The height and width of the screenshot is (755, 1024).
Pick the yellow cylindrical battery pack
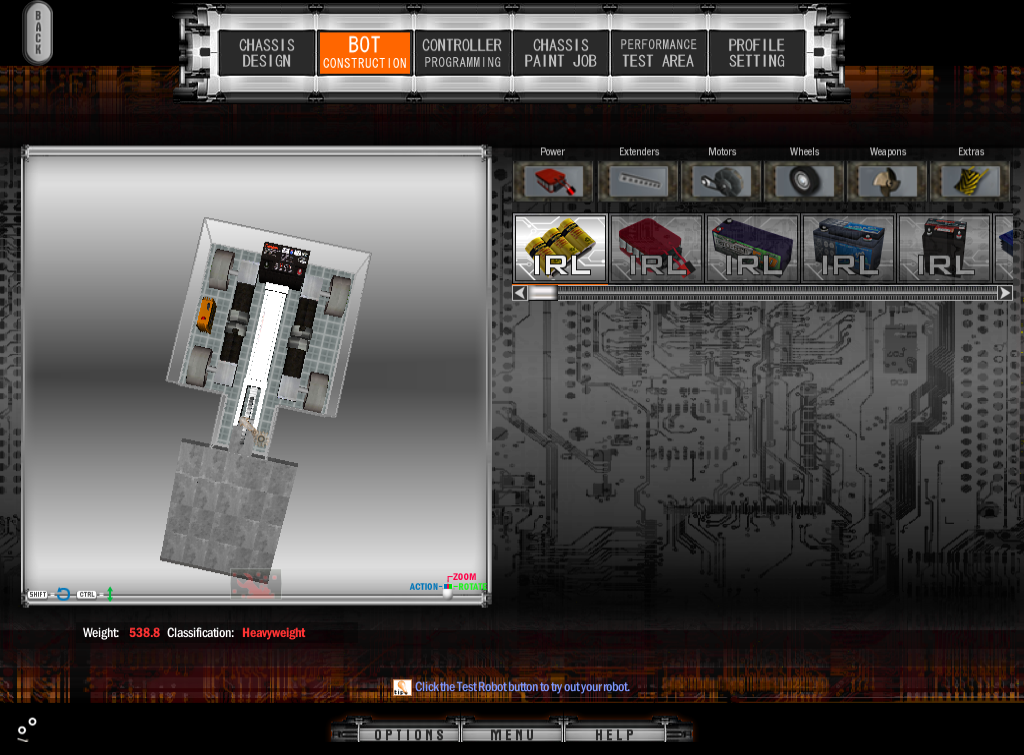[x=560, y=248]
